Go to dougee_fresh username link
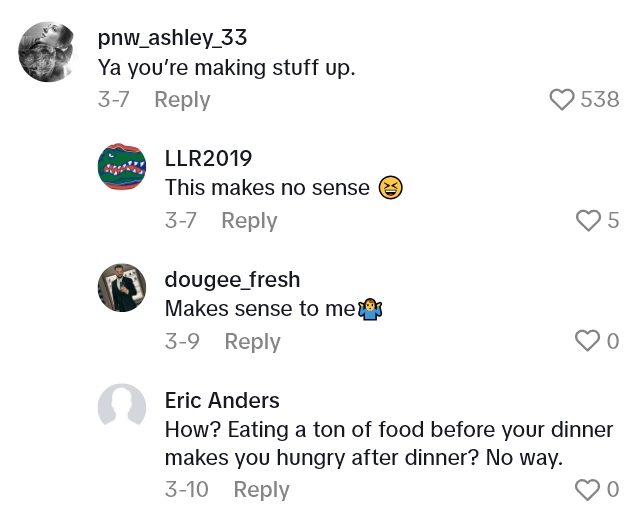This screenshot has height=517, width=628. [x=232, y=279]
